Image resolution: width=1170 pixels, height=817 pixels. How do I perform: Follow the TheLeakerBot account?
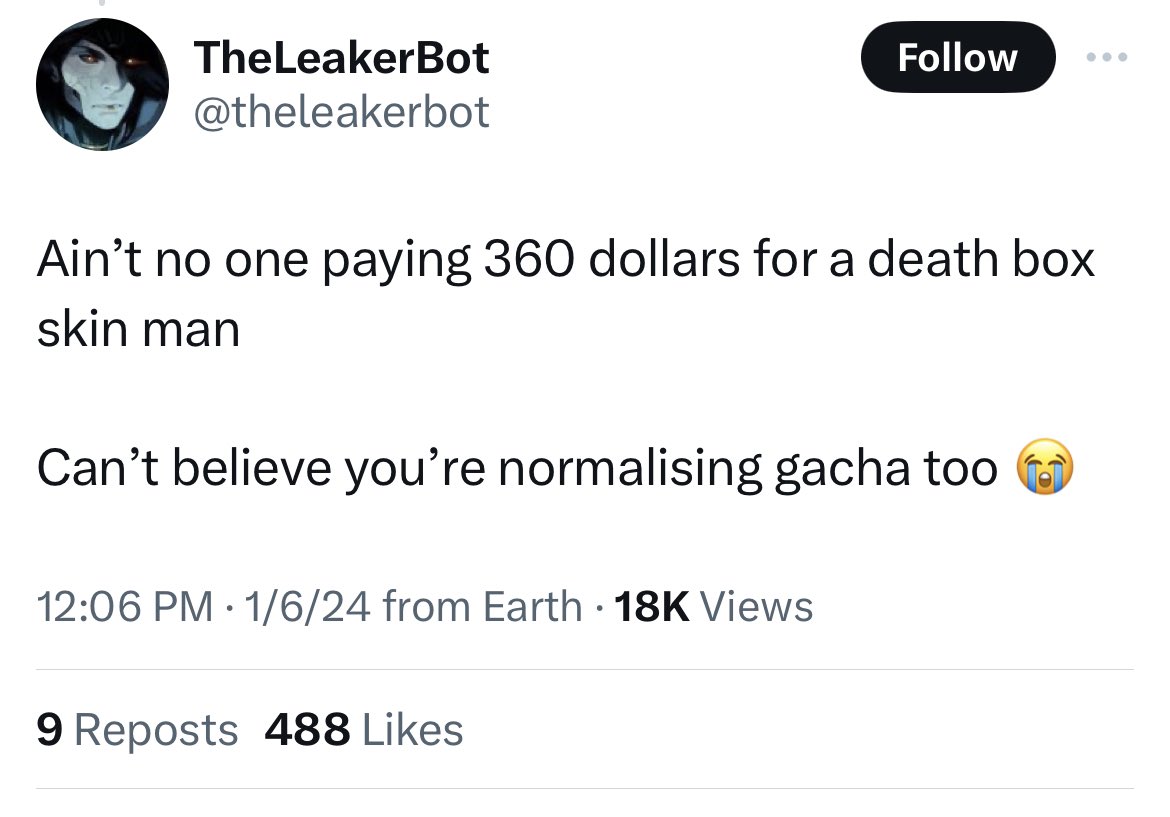pyautogui.click(x=958, y=57)
